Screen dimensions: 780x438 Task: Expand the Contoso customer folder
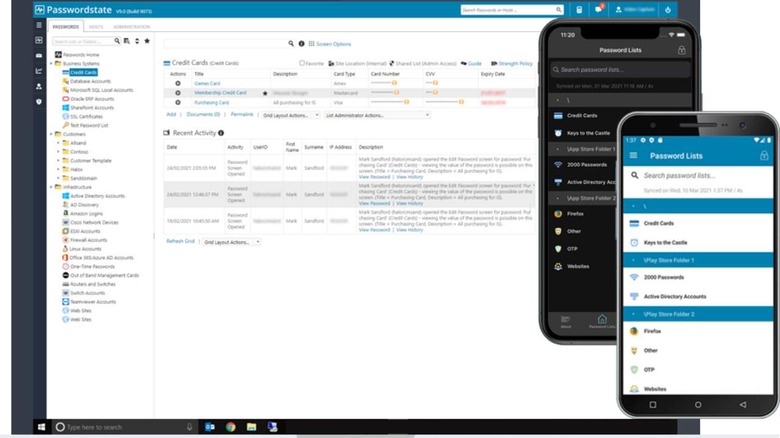tap(58, 152)
